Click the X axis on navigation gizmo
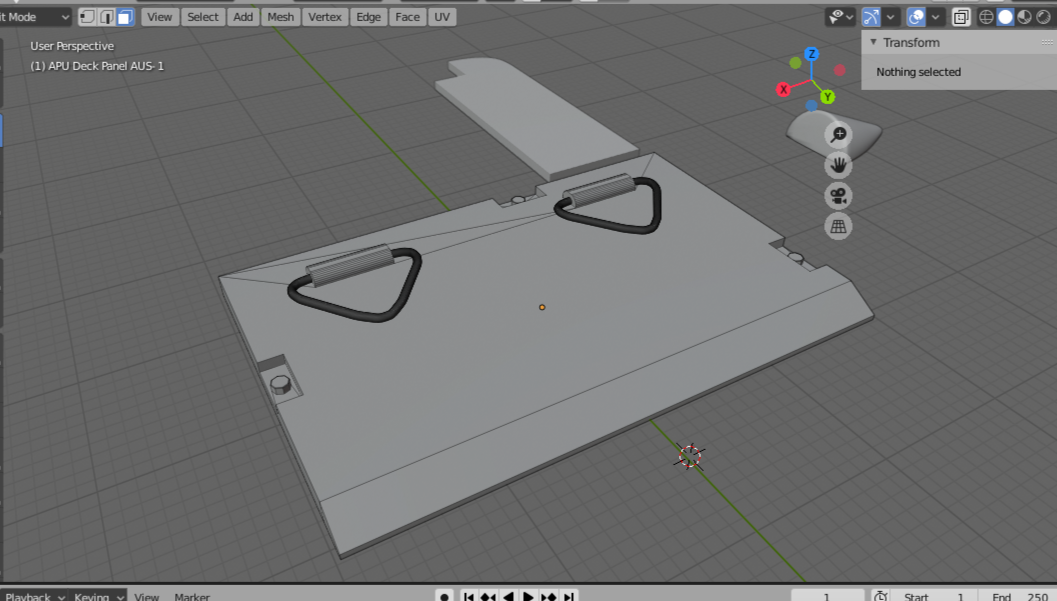1057x601 pixels. click(783, 89)
